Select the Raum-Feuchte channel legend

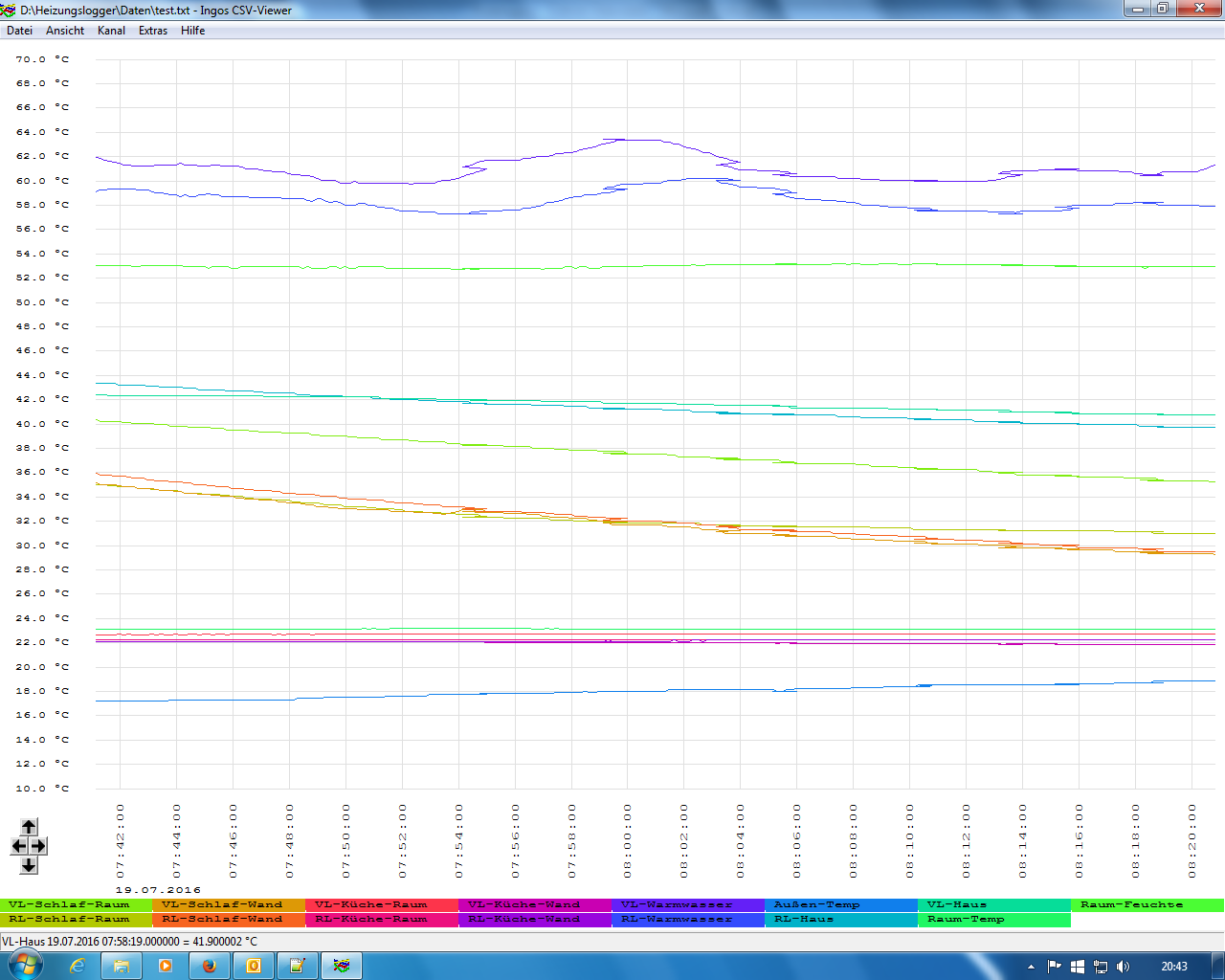[x=1148, y=904]
